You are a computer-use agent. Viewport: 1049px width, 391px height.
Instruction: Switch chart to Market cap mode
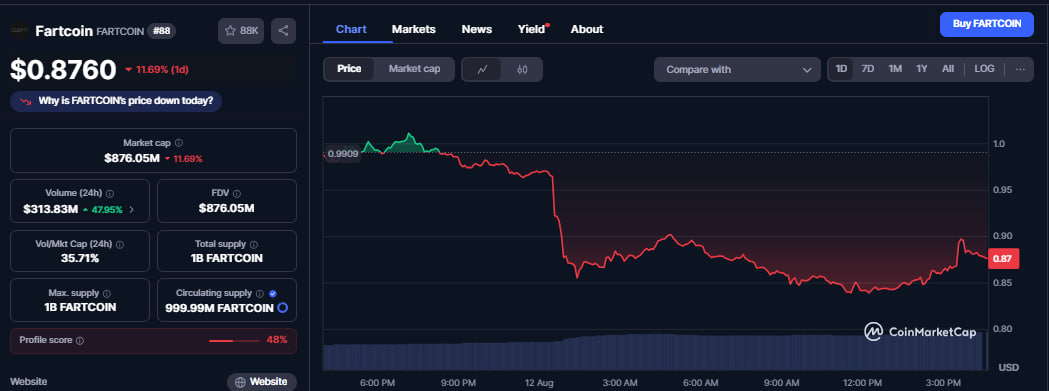(414, 69)
